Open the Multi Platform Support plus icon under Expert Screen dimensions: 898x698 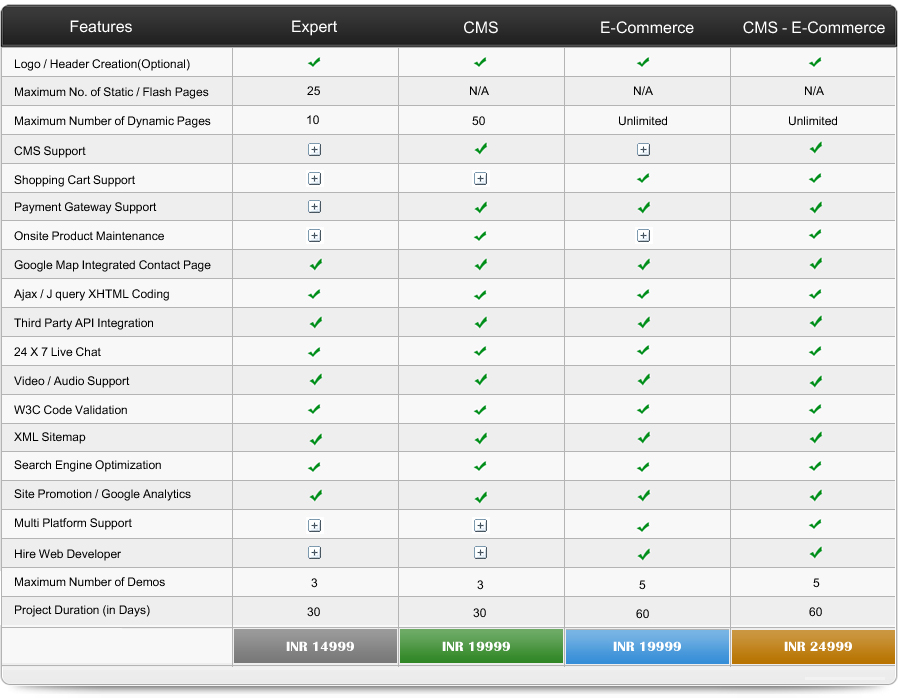pyautogui.click(x=314, y=524)
